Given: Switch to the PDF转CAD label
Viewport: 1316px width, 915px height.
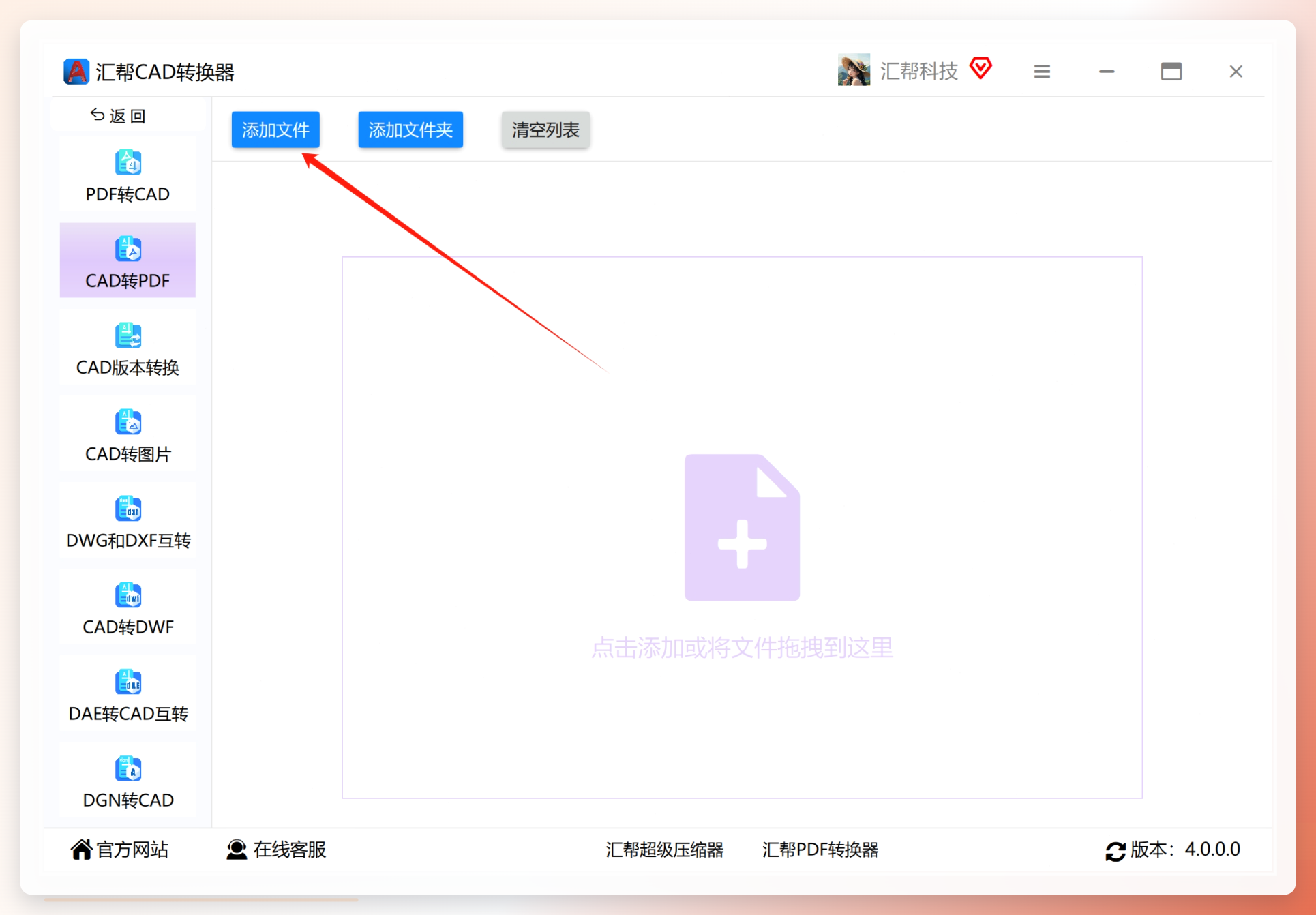Looking at the screenshot, I should pos(128,194).
